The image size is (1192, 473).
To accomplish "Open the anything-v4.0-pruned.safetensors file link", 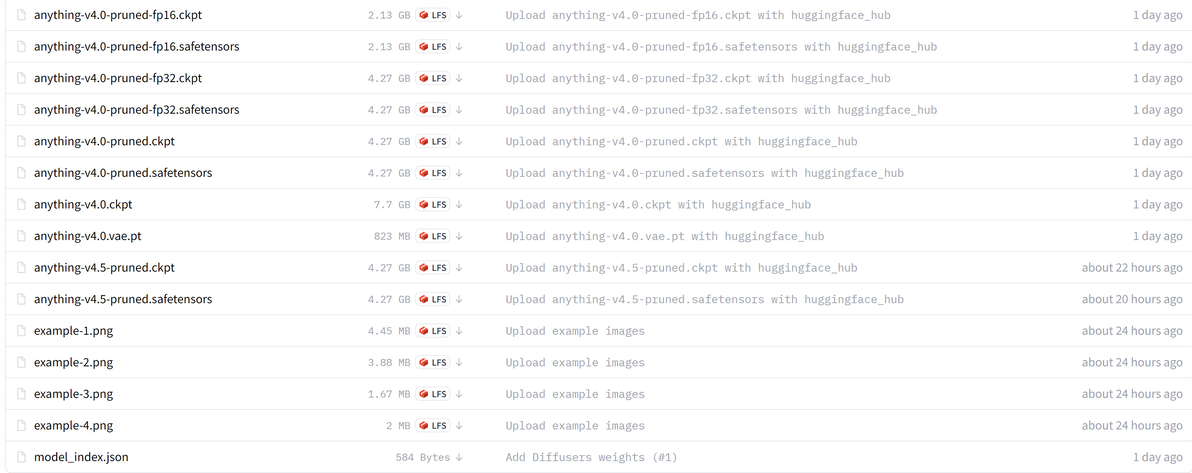I will (x=123, y=173).
